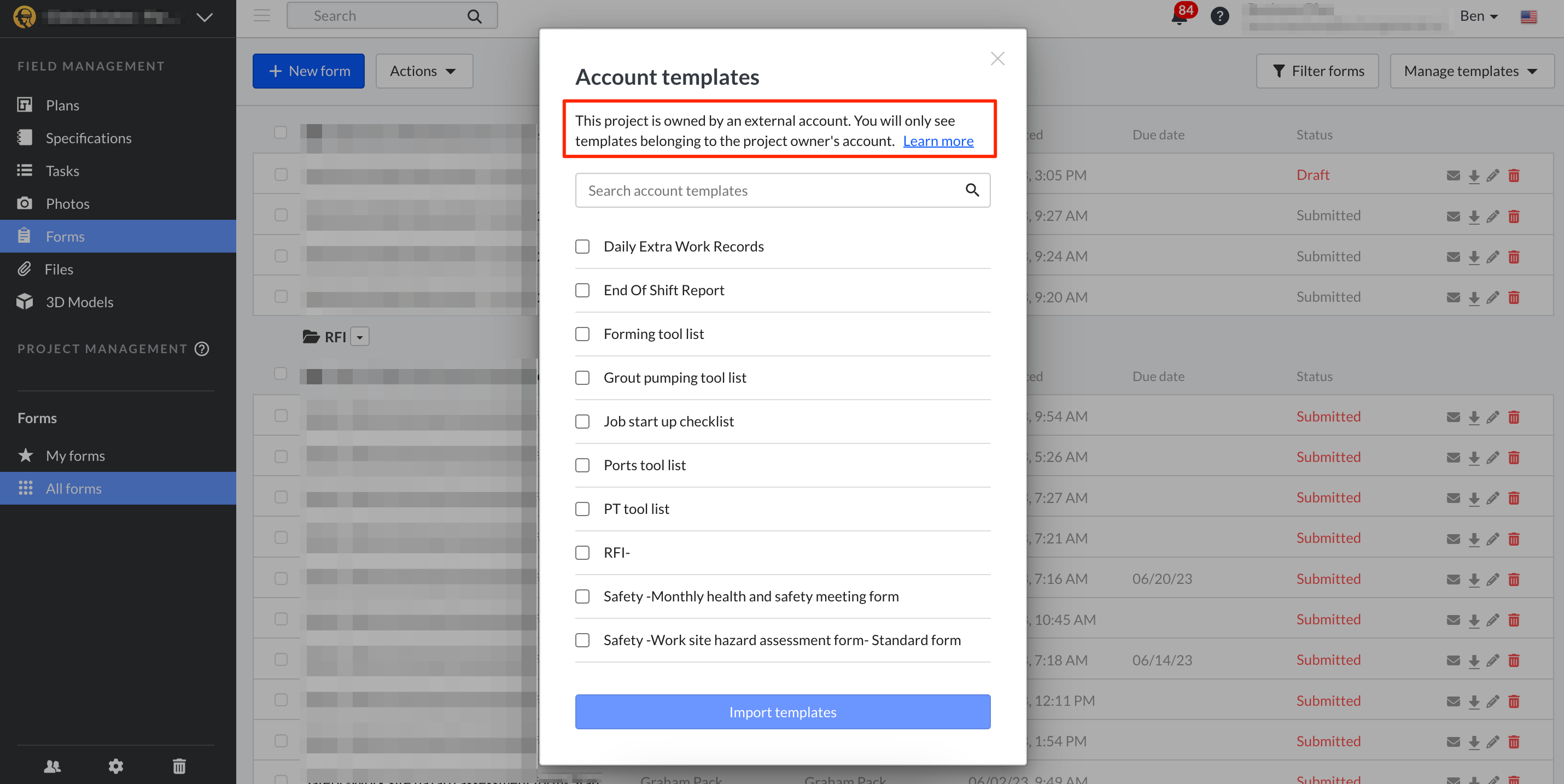Viewport: 1564px width, 784px height.
Task: Open the Ben user menu
Action: tap(1478, 16)
